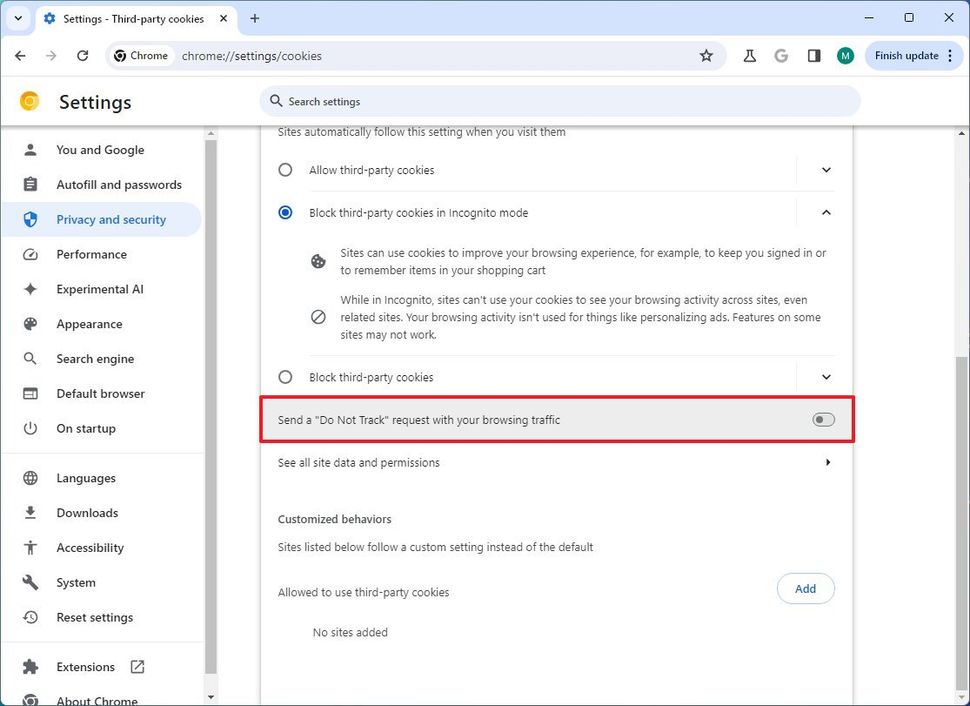Select the Performance speedometer icon in sidebar
The height and width of the screenshot is (706, 970).
29,254
